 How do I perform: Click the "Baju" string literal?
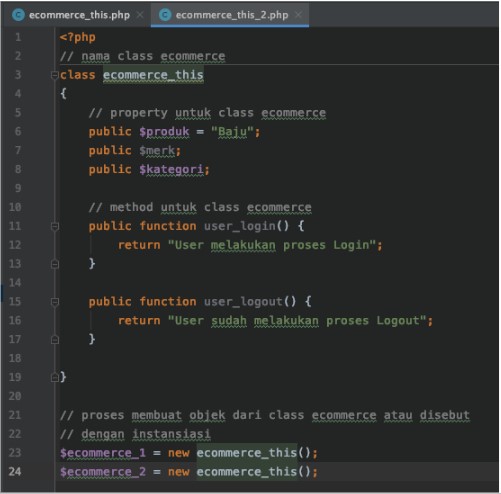pos(232,132)
